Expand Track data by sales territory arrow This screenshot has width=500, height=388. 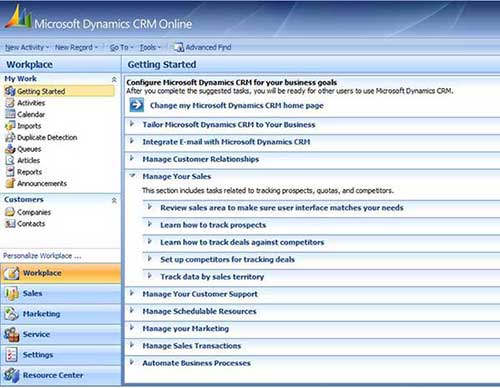click(150, 276)
